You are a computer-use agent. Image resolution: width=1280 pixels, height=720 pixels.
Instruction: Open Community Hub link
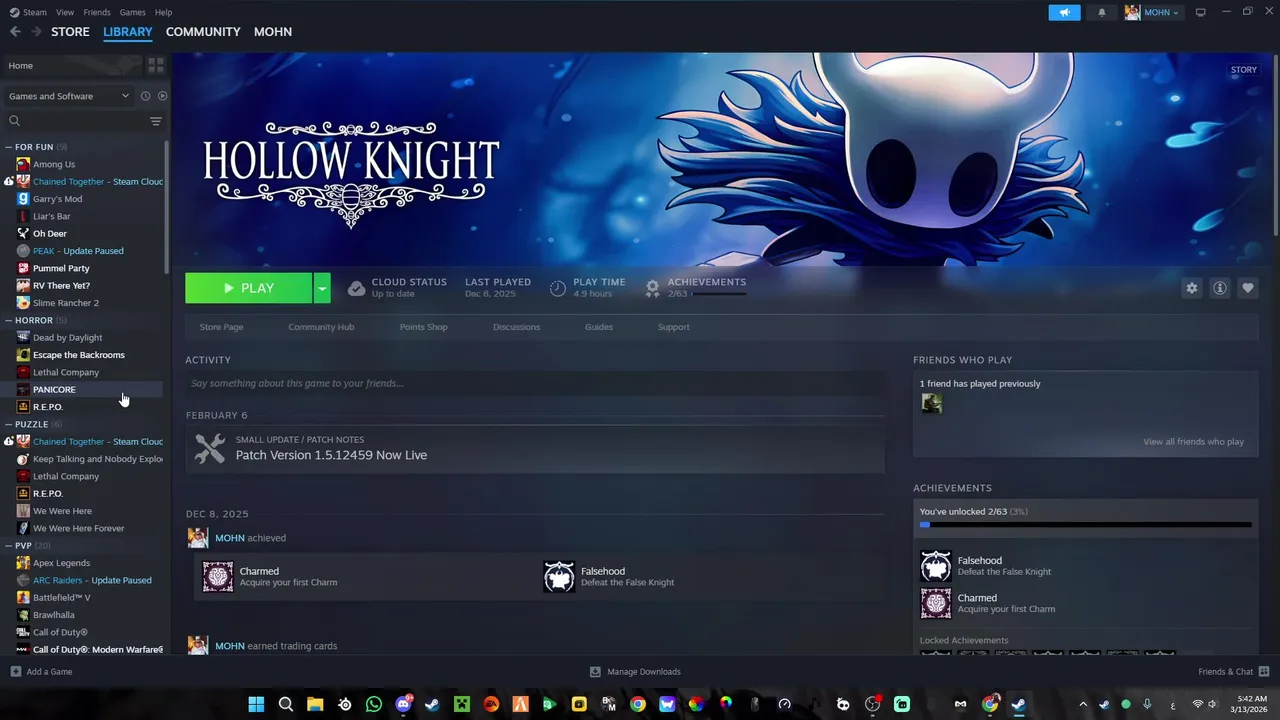[321, 327]
